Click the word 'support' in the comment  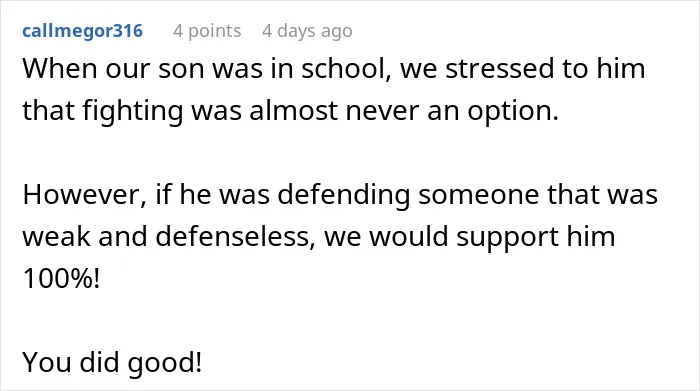point(507,237)
